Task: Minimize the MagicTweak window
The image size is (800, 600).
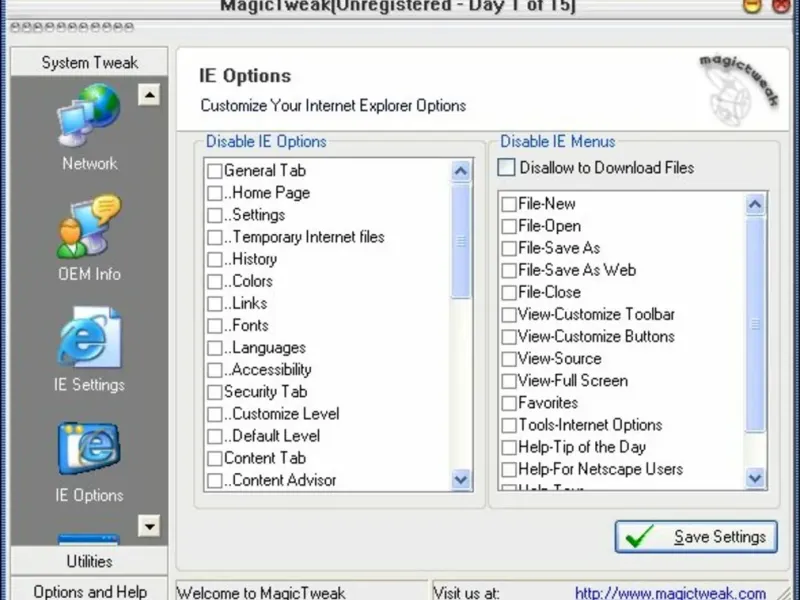Action: (752, 5)
